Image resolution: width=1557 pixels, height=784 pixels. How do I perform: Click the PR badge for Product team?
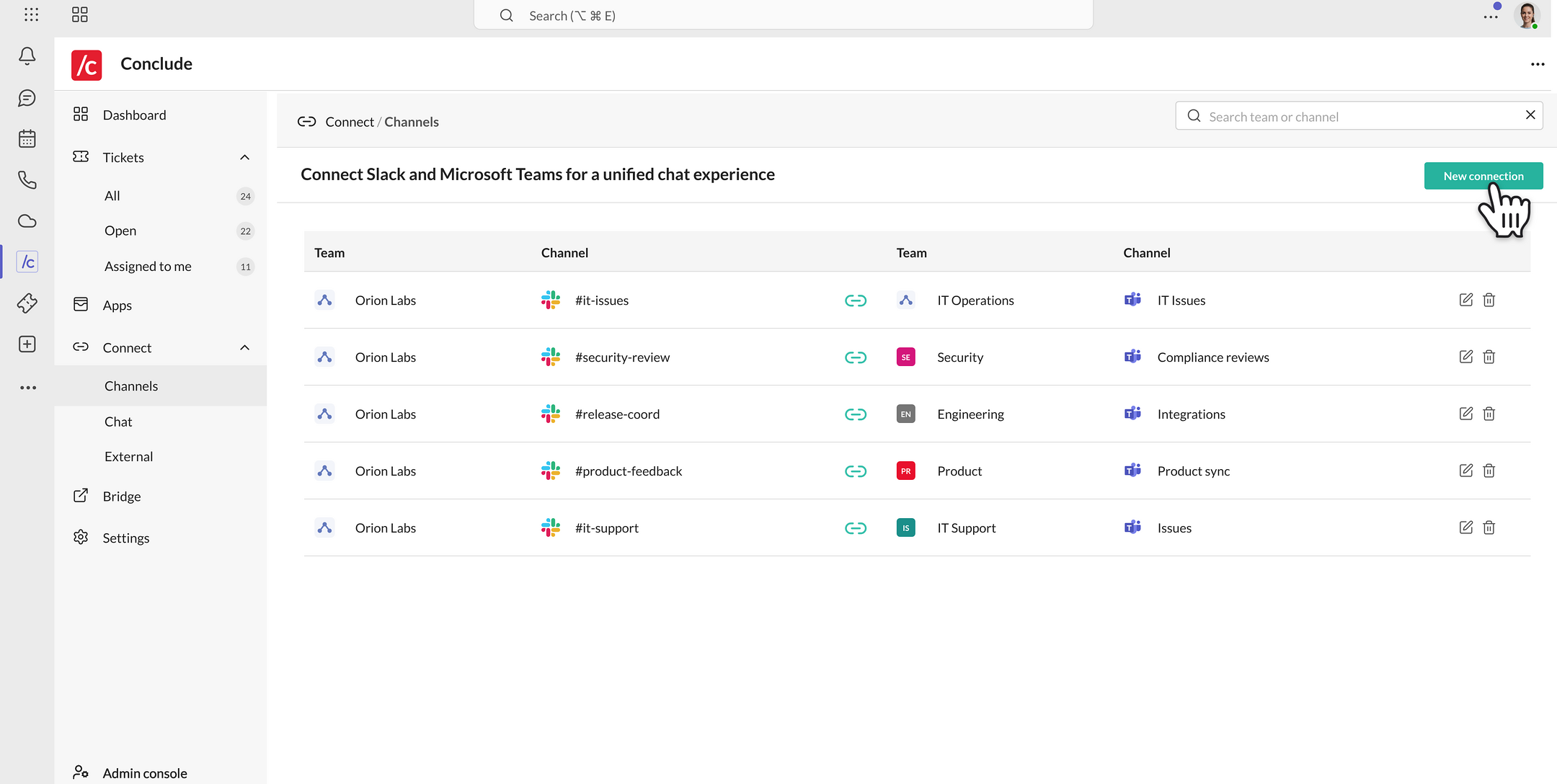click(906, 471)
